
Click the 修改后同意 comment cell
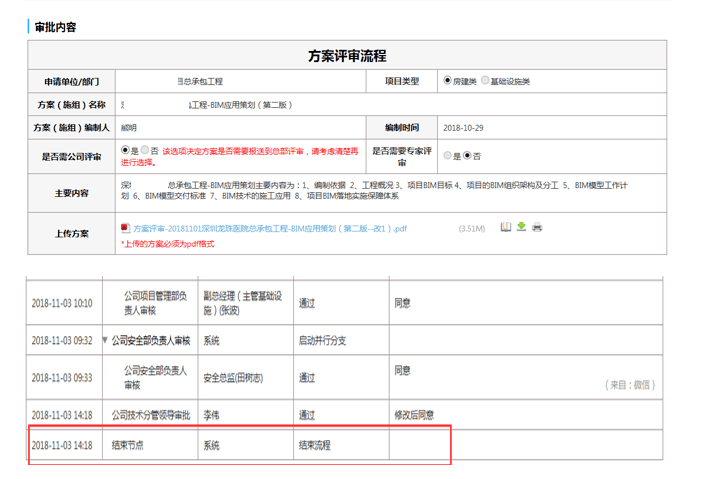[526, 415]
